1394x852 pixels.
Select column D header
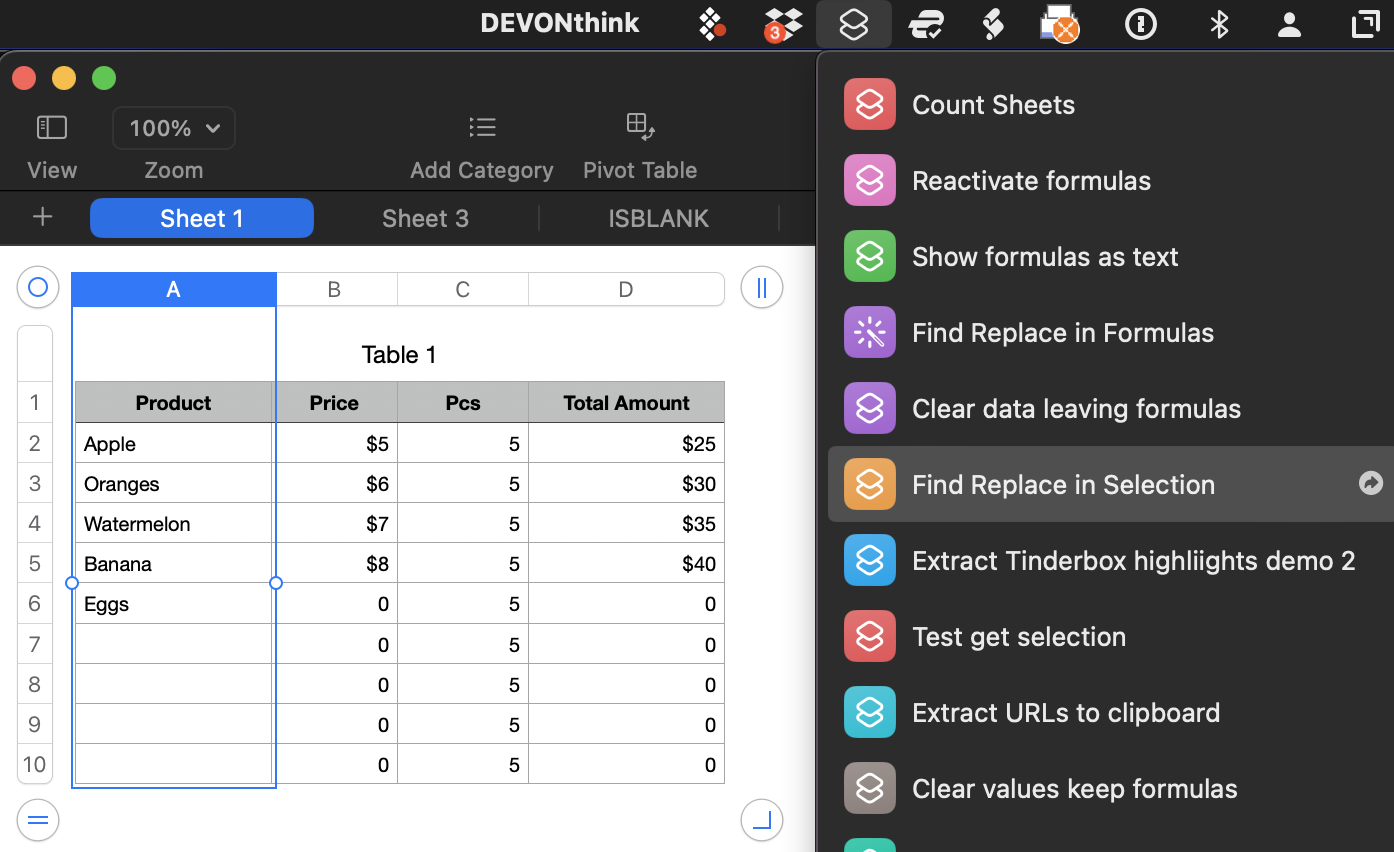pos(626,289)
